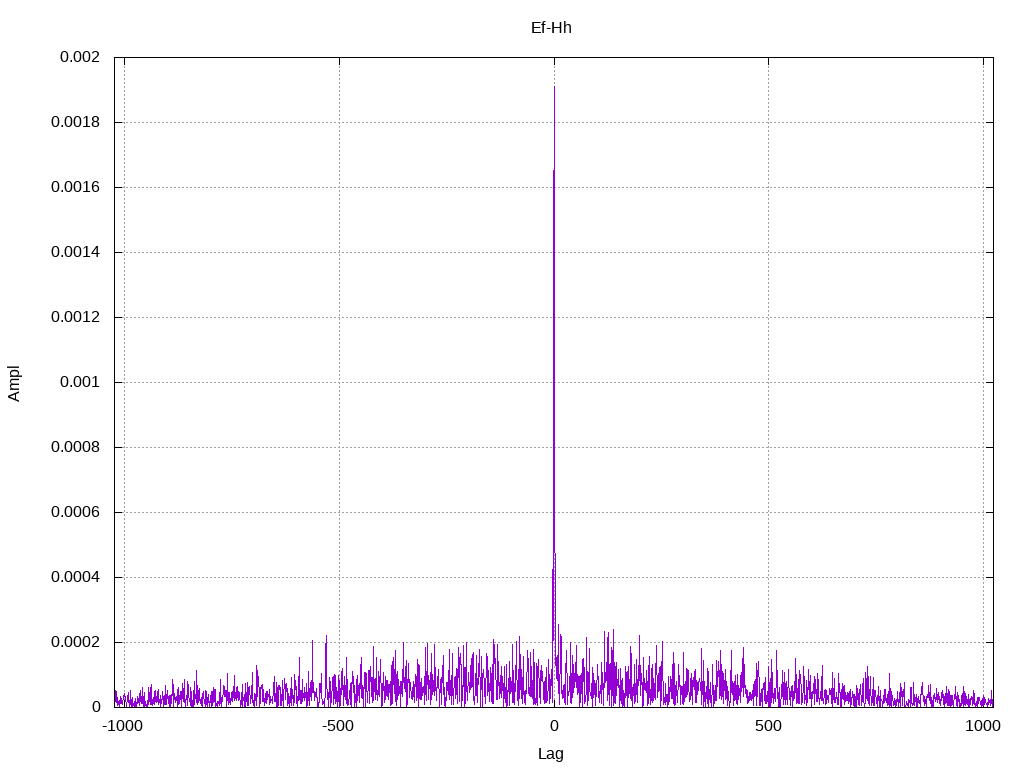Click the plot title 'Ef-Hh'
This screenshot has width=1024, height=768.
(x=551, y=27)
